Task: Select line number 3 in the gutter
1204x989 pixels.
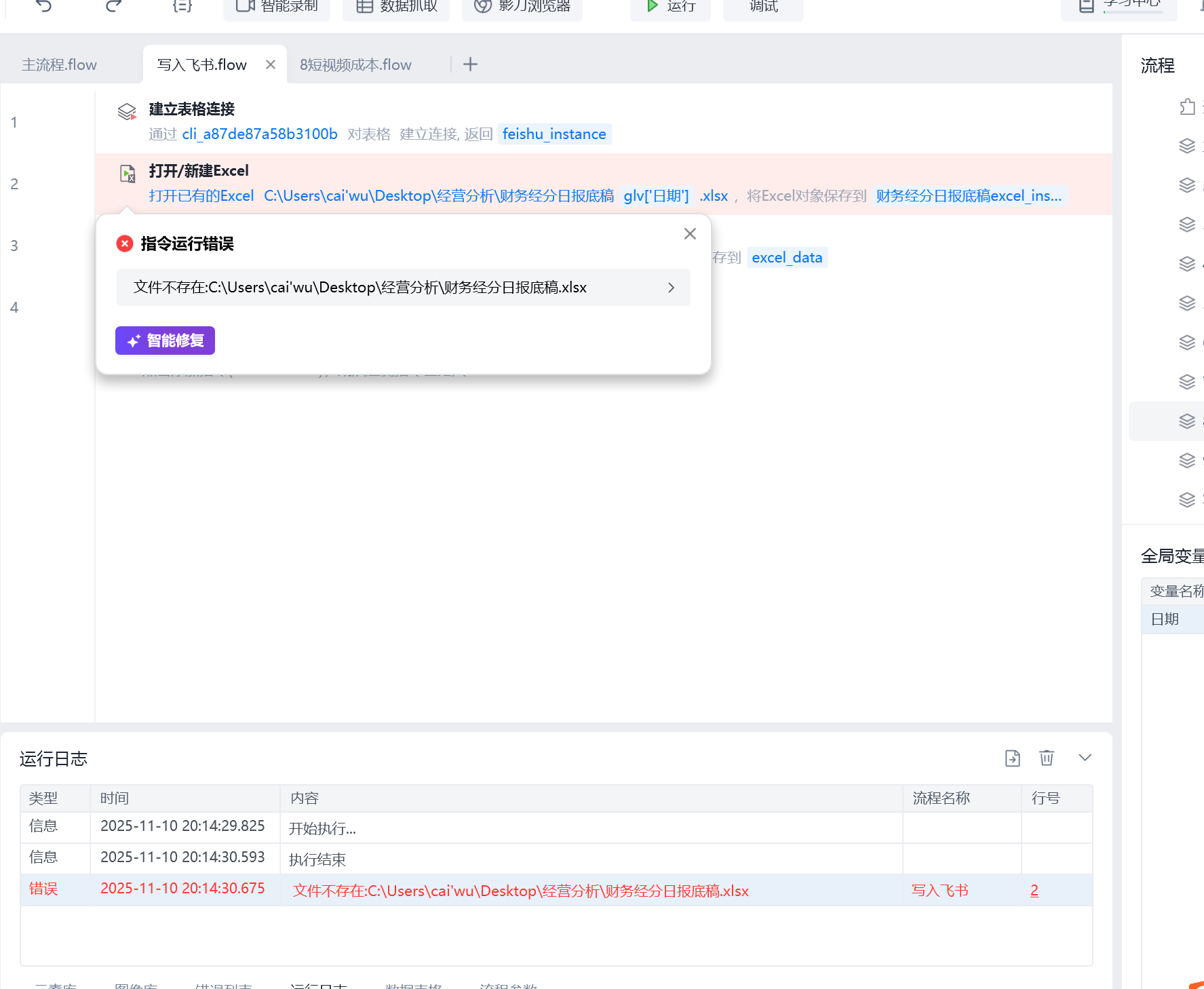Action: pos(14,246)
